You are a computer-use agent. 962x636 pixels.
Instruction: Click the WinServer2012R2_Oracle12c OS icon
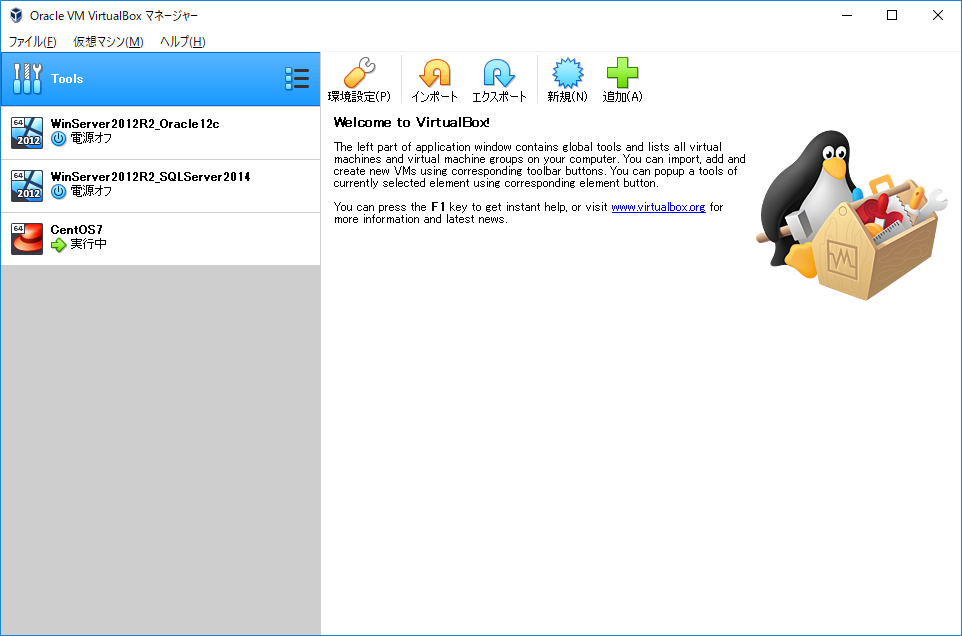(27, 132)
